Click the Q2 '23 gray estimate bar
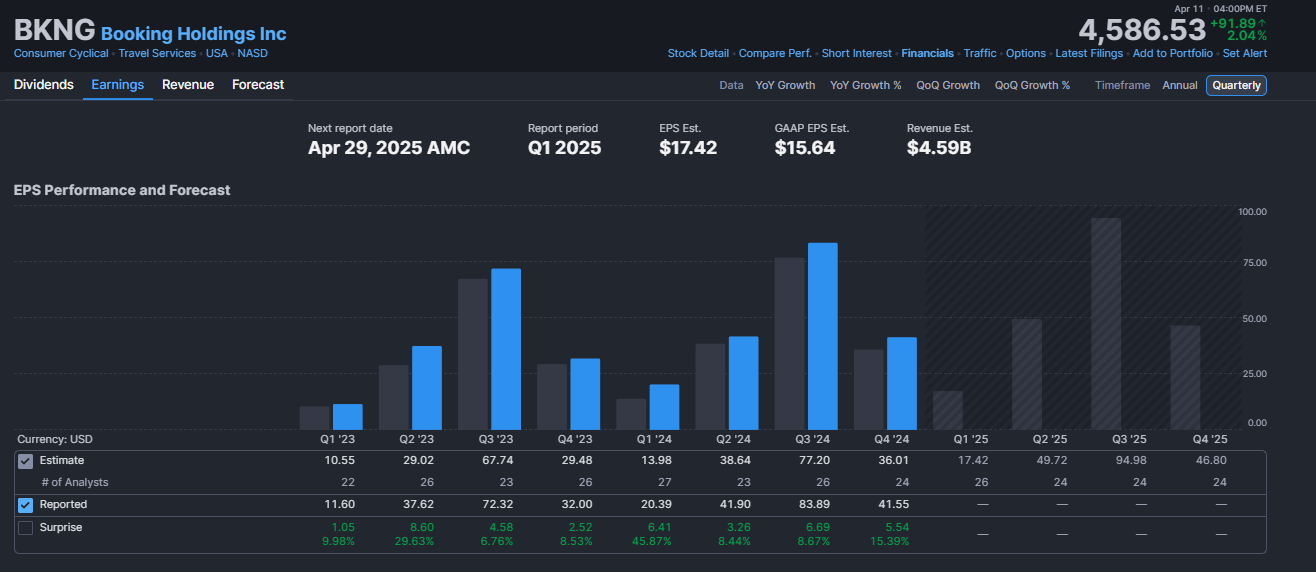 pyautogui.click(x=394, y=397)
